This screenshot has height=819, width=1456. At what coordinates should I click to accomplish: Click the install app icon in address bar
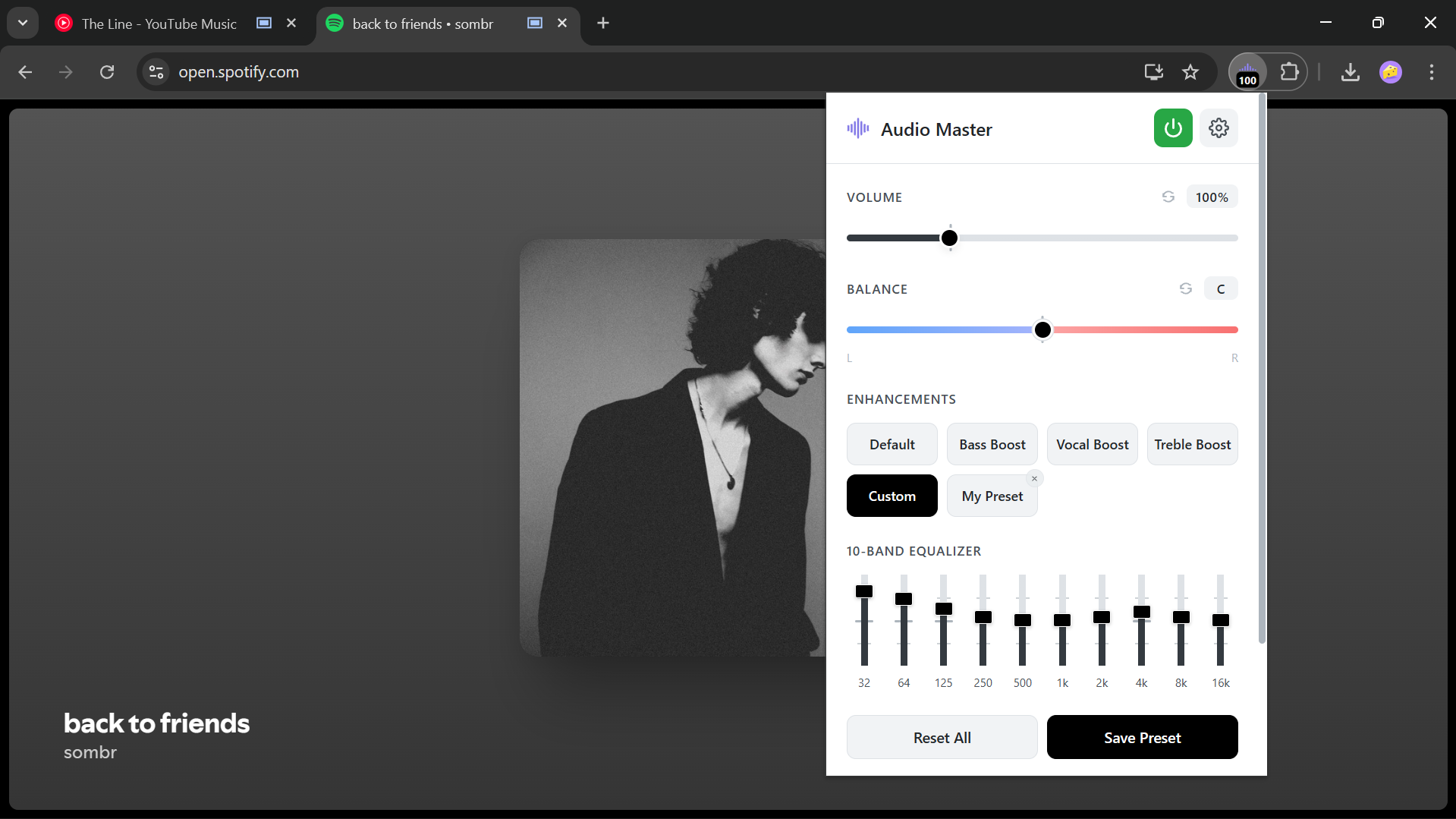click(x=1153, y=73)
